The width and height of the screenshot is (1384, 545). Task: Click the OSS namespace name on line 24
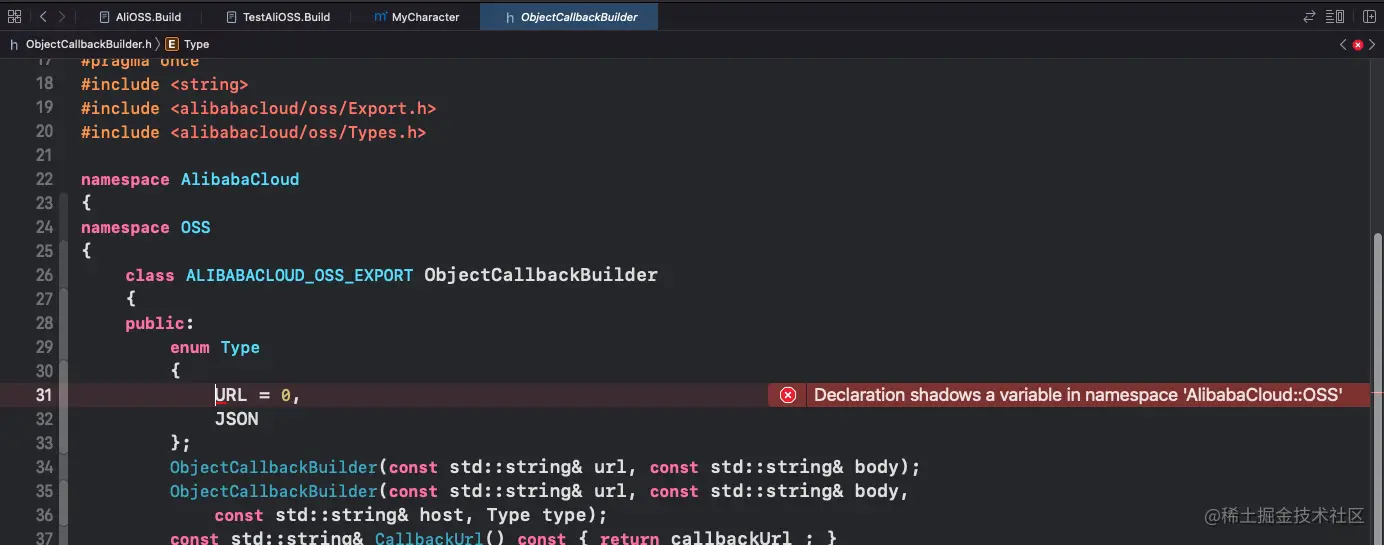[x=195, y=227]
